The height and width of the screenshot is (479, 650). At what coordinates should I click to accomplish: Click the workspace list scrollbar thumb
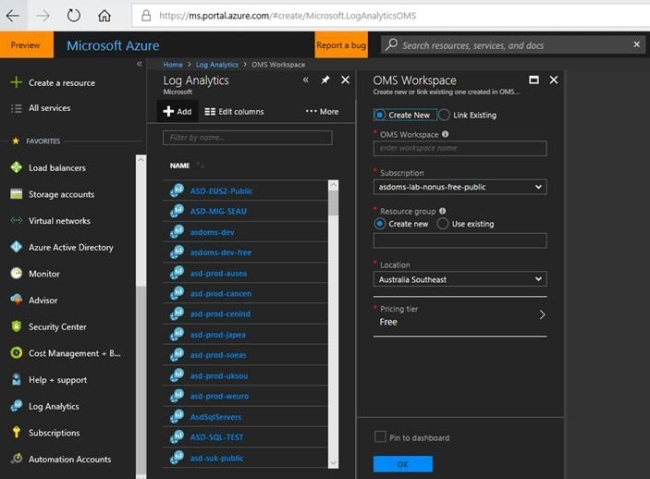coord(333,203)
